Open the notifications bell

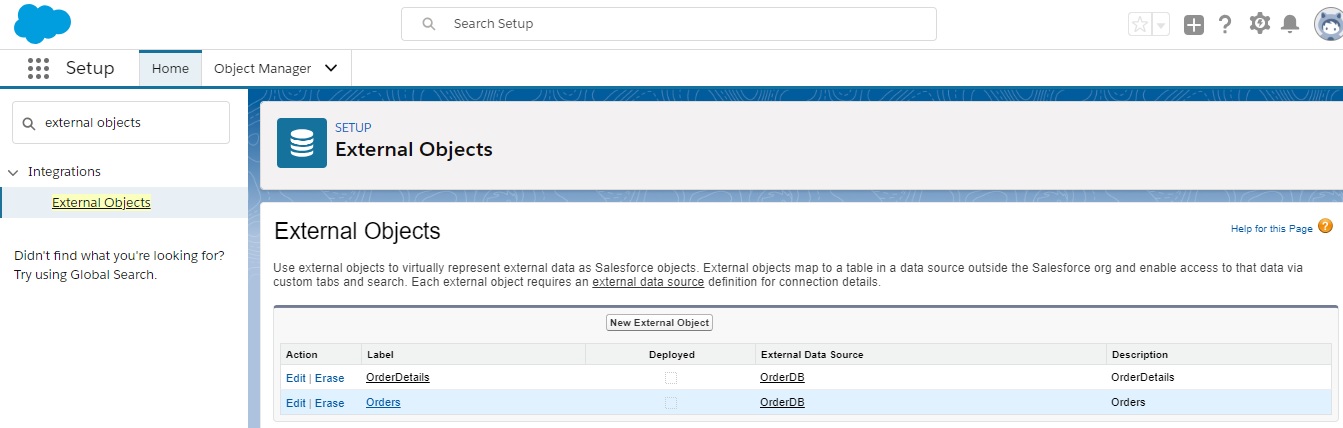pyautogui.click(x=1290, y=25)
